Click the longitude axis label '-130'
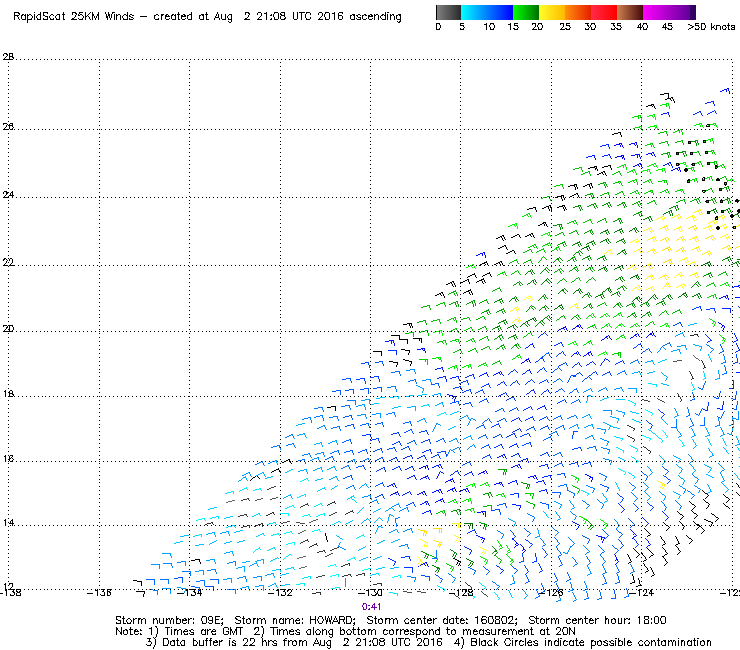Image resolution: width=740 pixels, height=650 pixels. coord(370,592)
